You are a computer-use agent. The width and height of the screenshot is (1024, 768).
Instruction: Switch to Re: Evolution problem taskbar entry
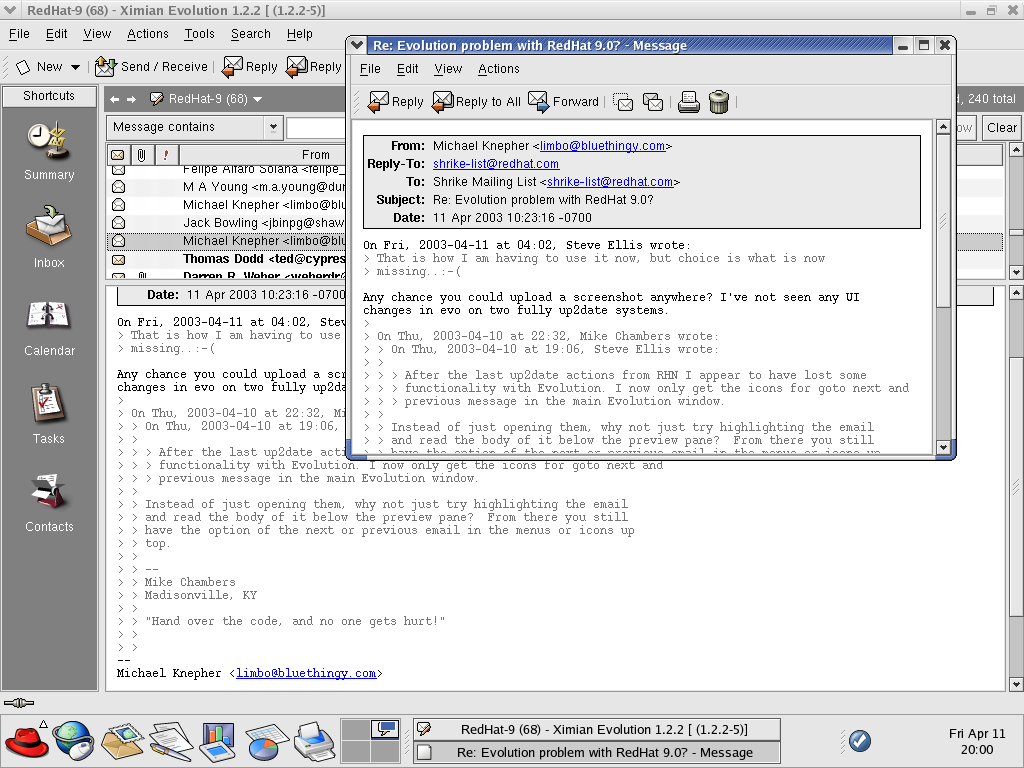coord(597,752)
